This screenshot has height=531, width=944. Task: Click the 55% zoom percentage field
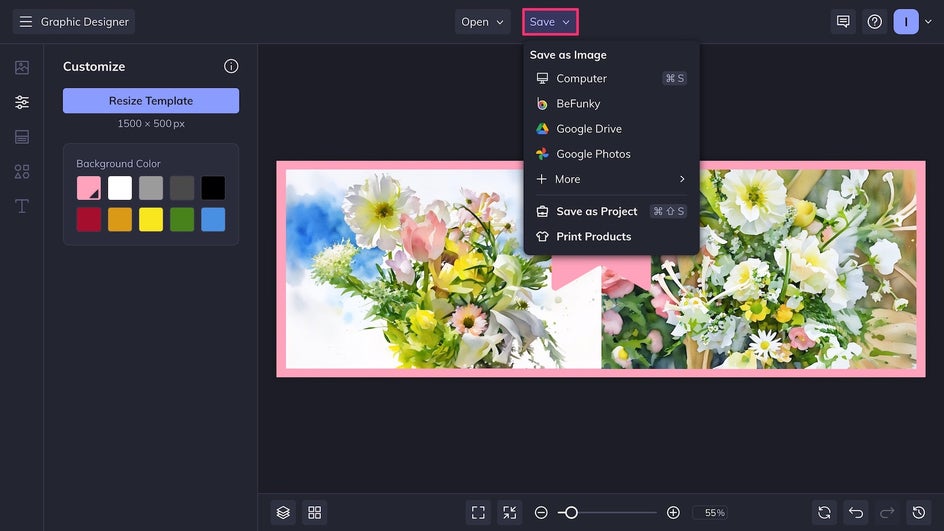coord(710,512)
